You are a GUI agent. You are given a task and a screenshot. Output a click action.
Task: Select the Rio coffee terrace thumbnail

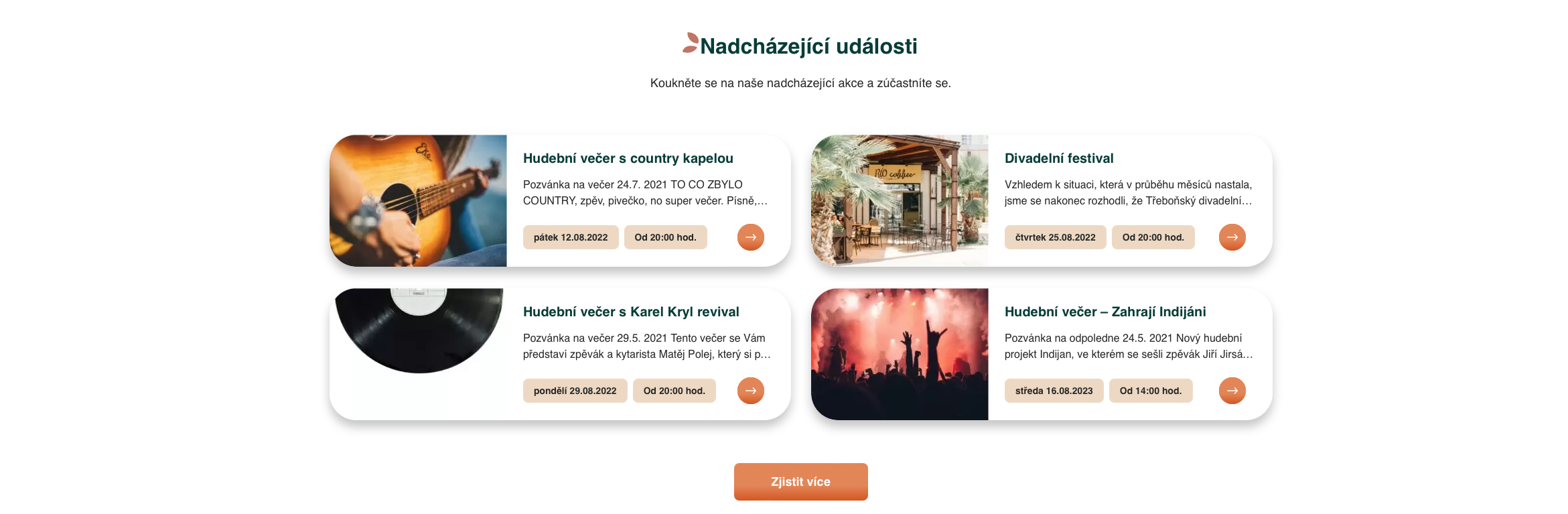click(x=900, y=201)
